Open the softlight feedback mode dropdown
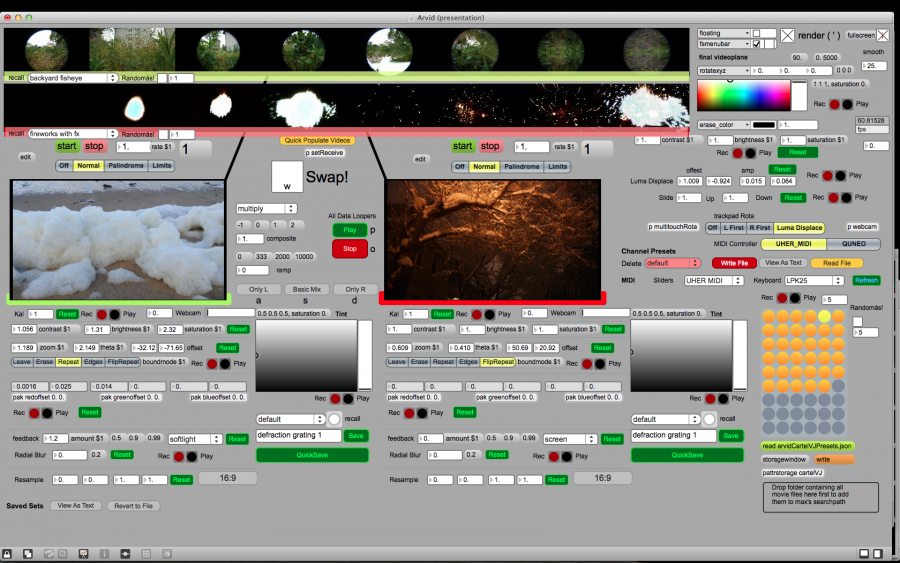Image resolution: width=900 pixels, height=563 pixels. click(x=195, y=439)
